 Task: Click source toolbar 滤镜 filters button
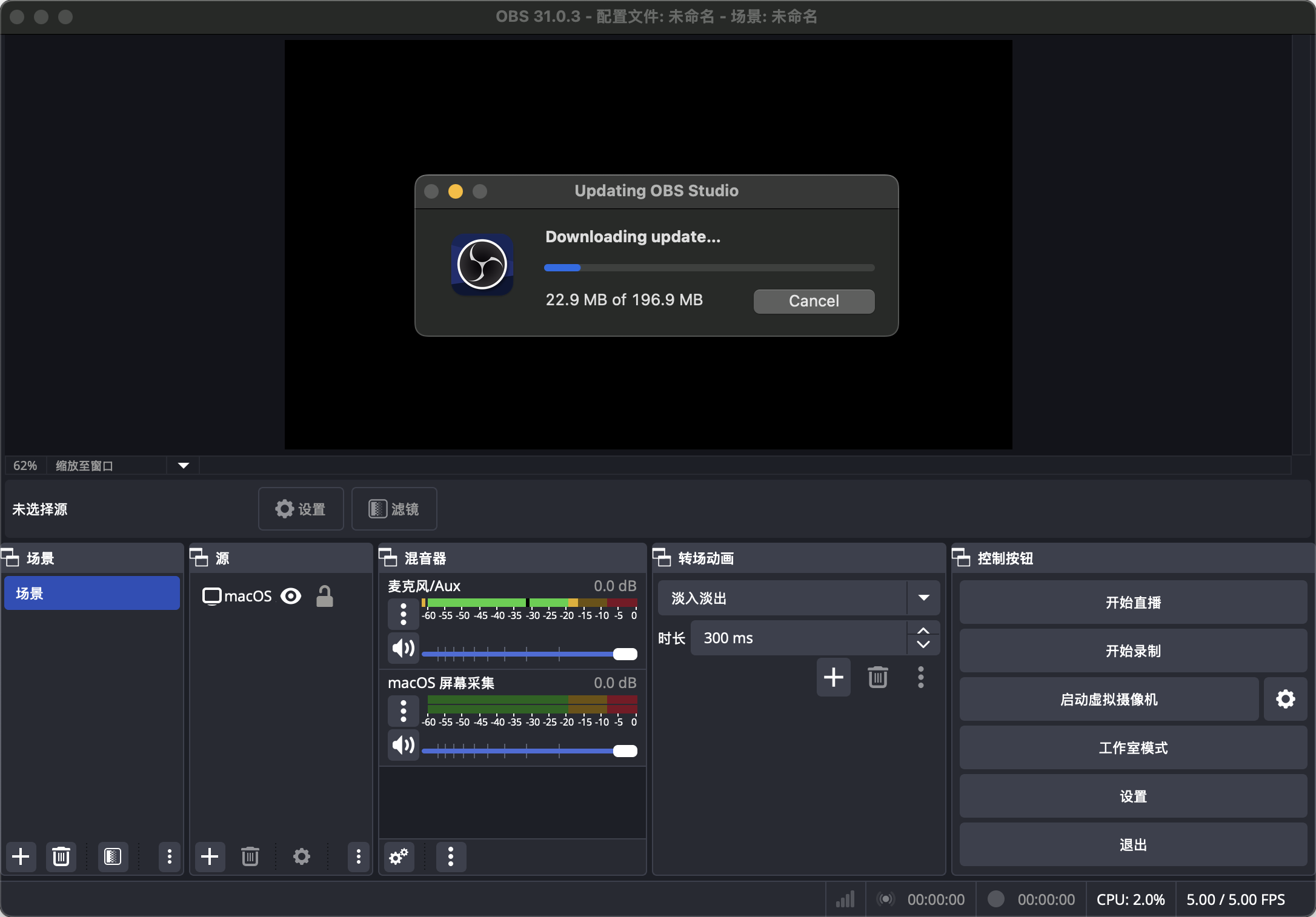(x=394, y=509)
